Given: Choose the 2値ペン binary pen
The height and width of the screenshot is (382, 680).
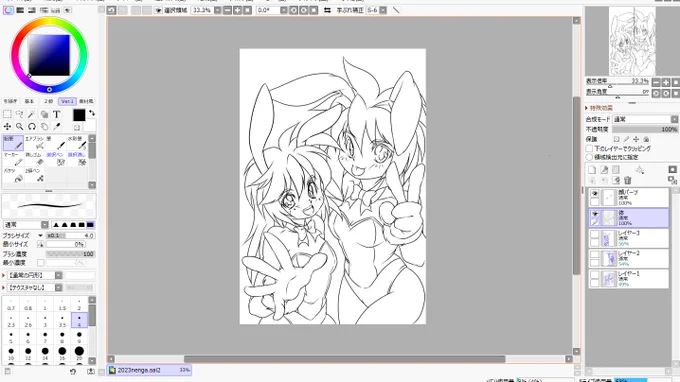Looking at the screenshot, I should tap(34, 175).
